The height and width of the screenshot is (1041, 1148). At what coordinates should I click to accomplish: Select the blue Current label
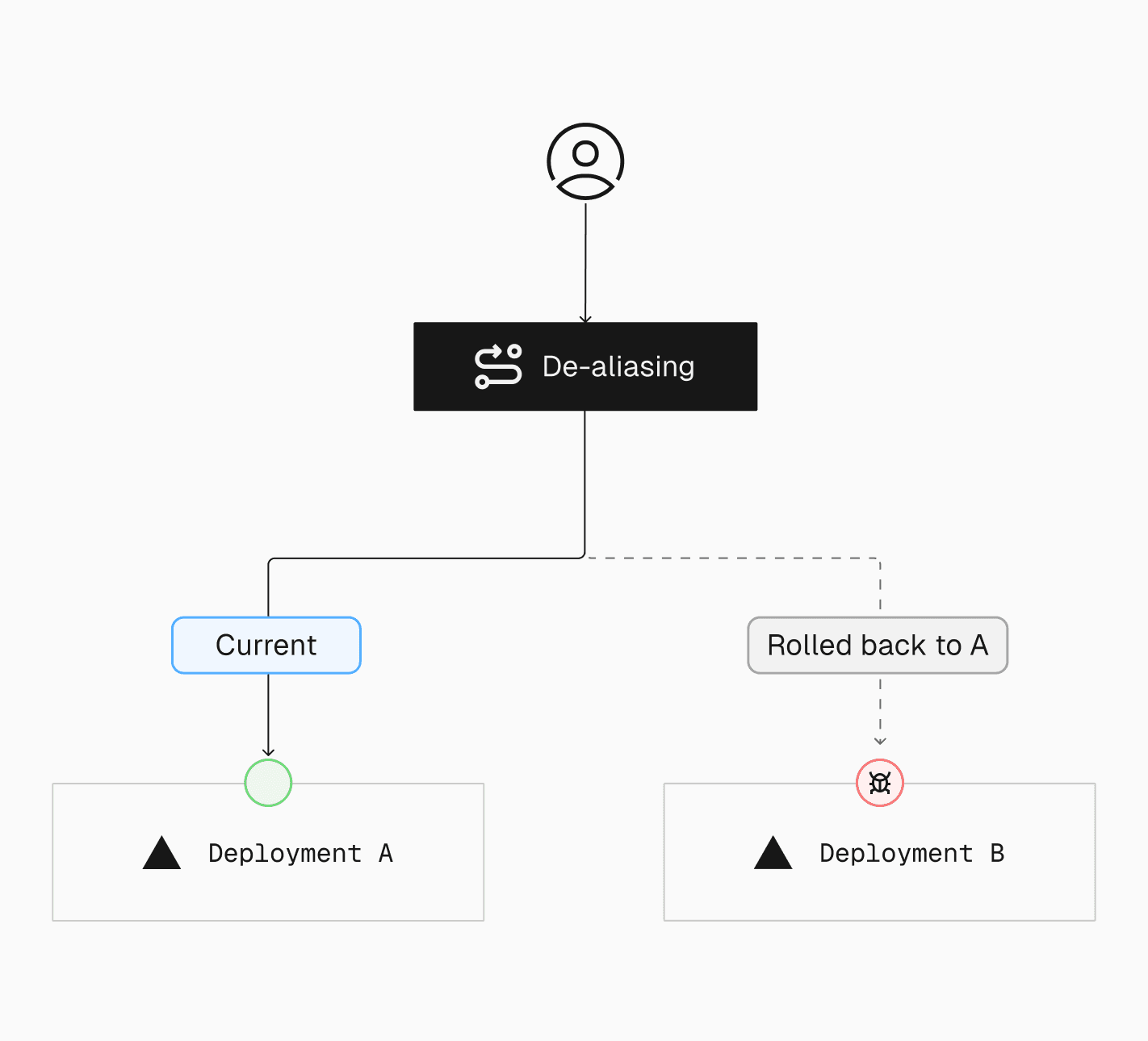[266, 646]
